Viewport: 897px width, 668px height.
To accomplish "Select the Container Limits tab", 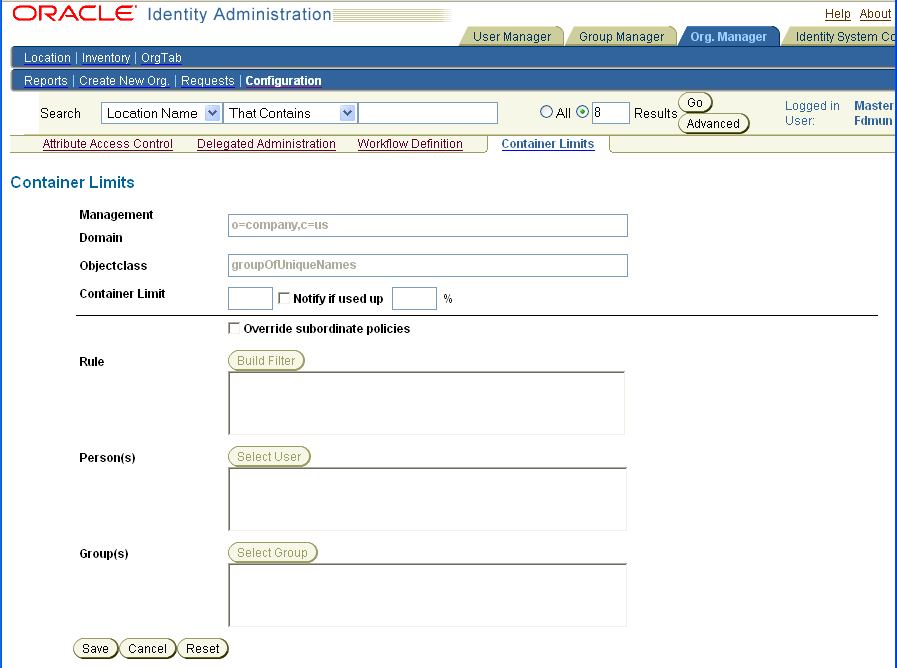I will coord(548,144).
